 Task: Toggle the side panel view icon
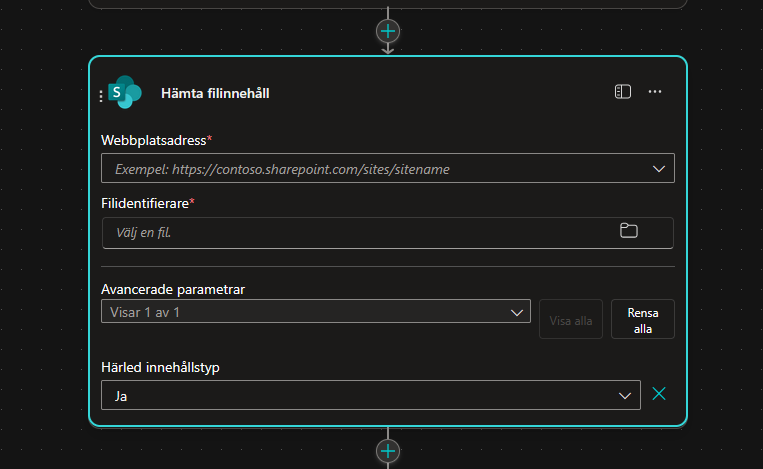coord(622,91)
